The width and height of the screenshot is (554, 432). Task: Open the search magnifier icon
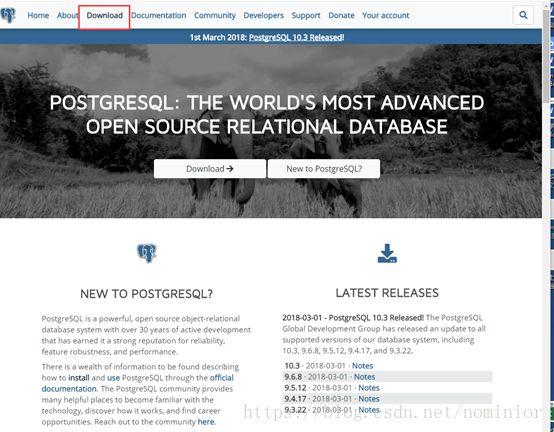click(523, 15)
